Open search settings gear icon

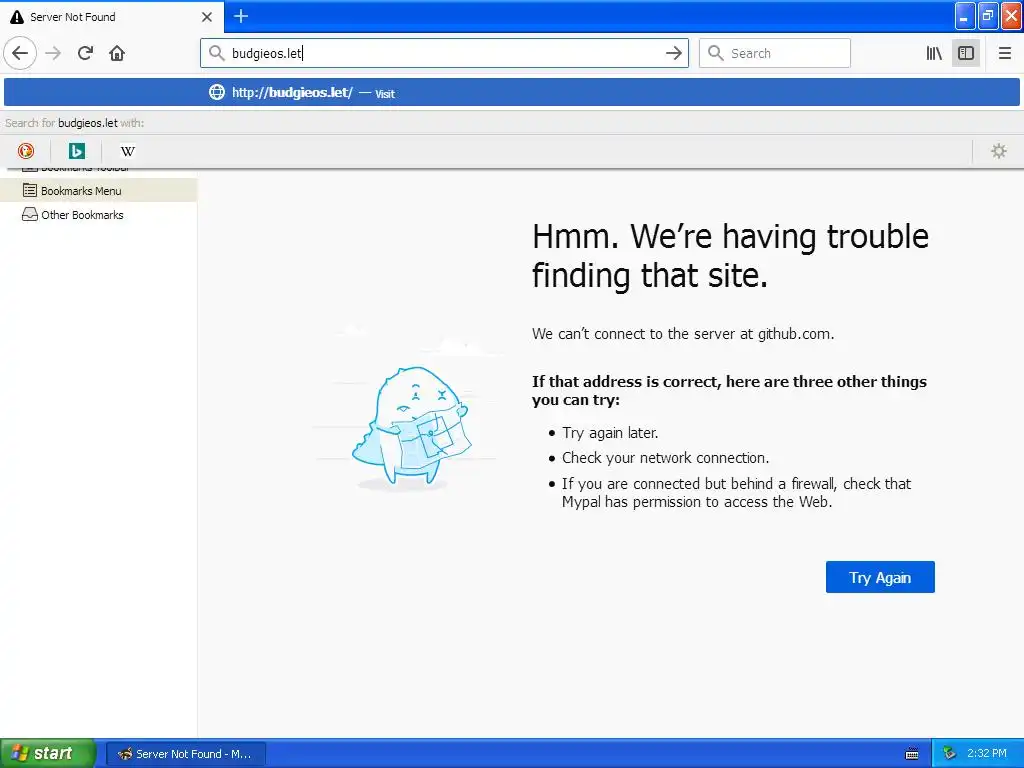tap(999, 151)
